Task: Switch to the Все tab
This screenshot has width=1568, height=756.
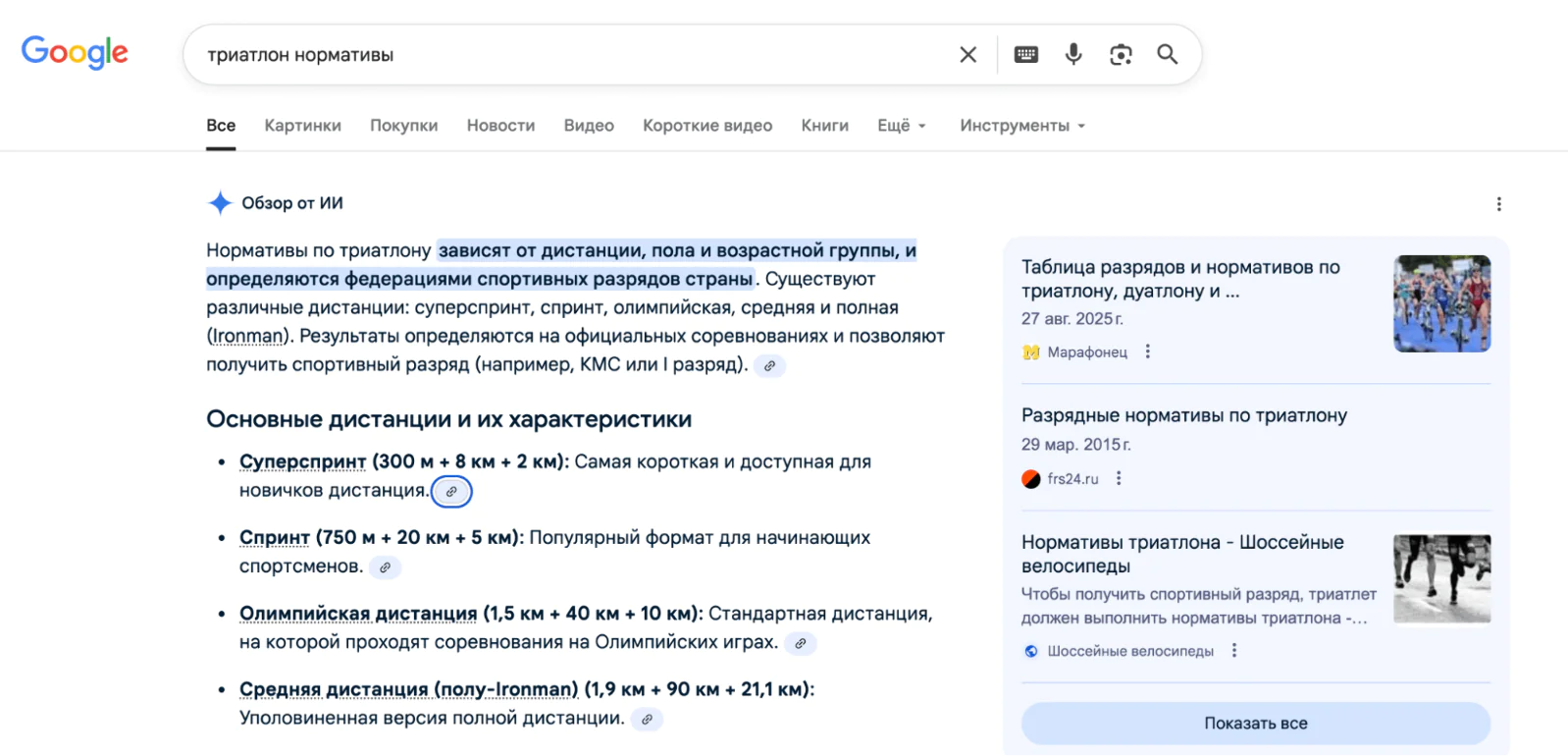Action: click(221, 126)
